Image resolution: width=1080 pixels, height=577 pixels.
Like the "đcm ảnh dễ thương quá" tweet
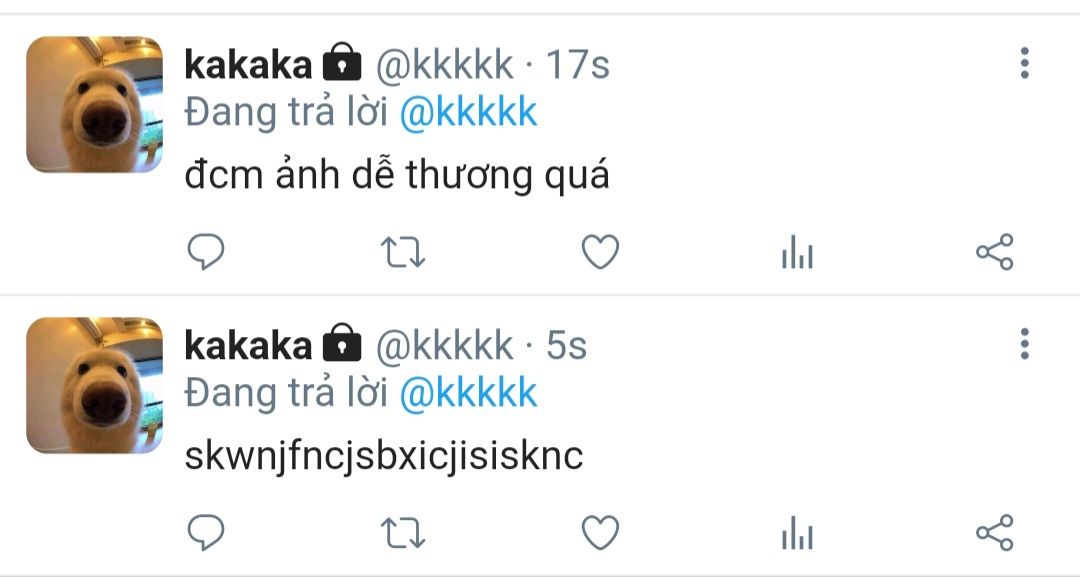click(601, 251)
